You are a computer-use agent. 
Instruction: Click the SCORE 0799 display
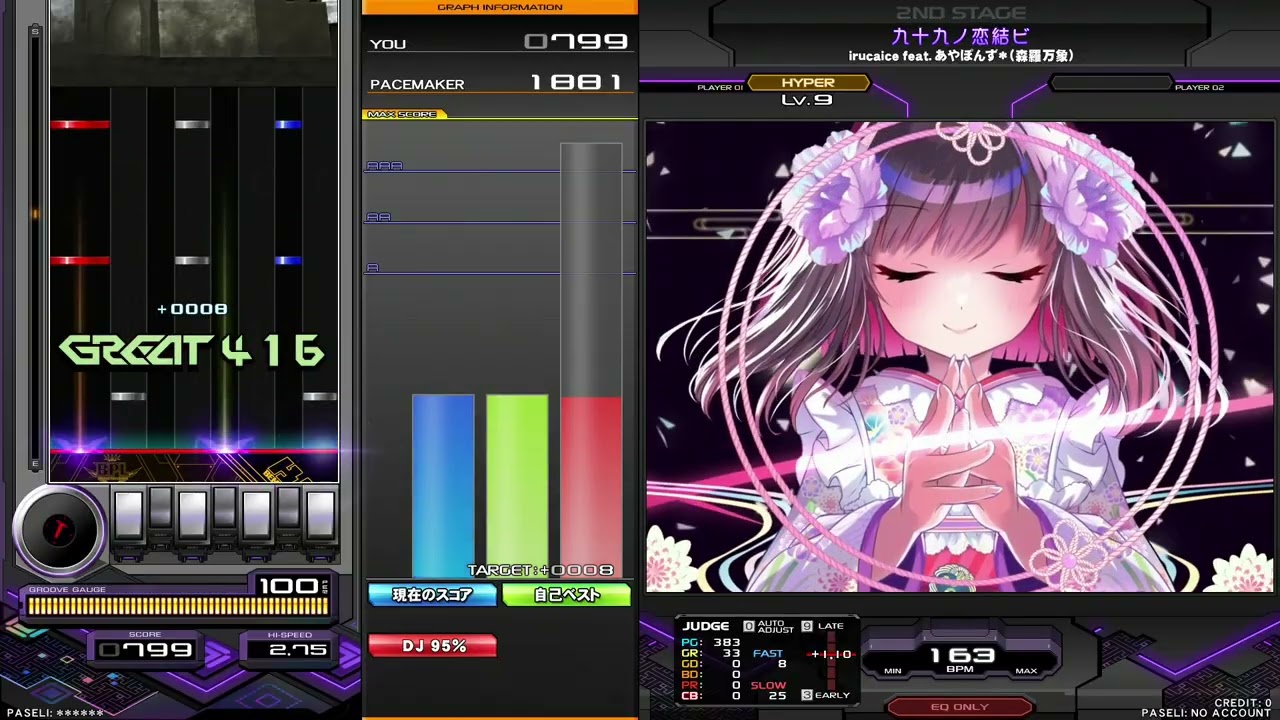click(x=146, y=650)
